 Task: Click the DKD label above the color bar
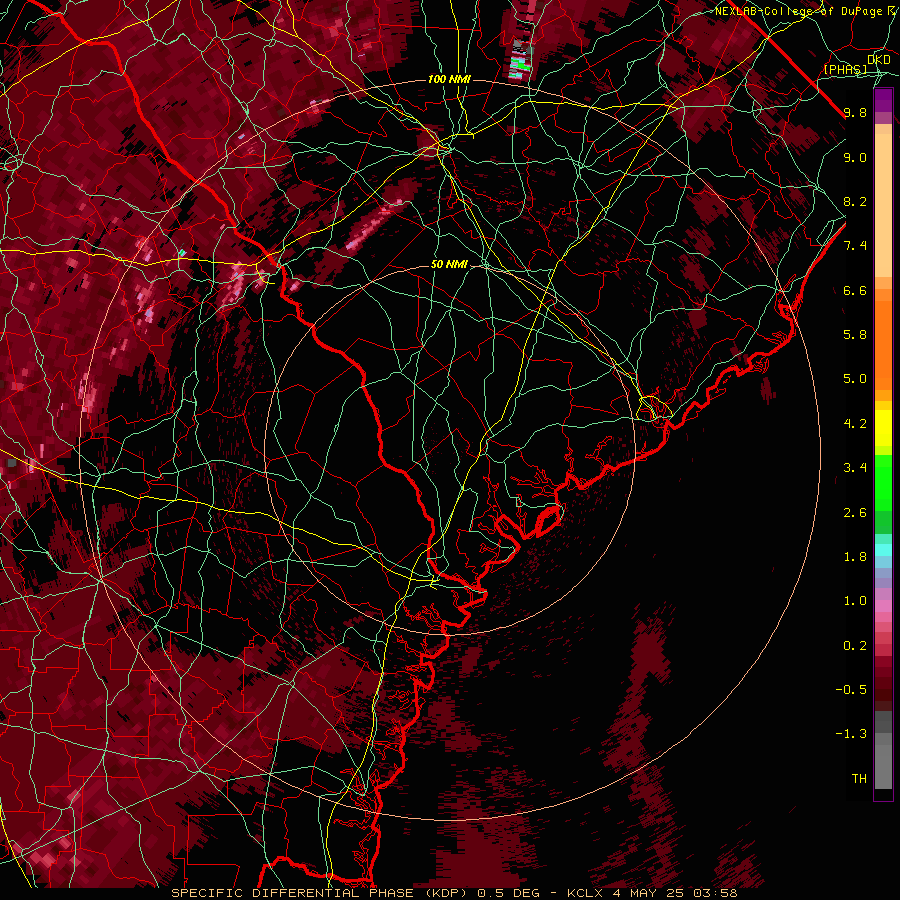(879, 60)
